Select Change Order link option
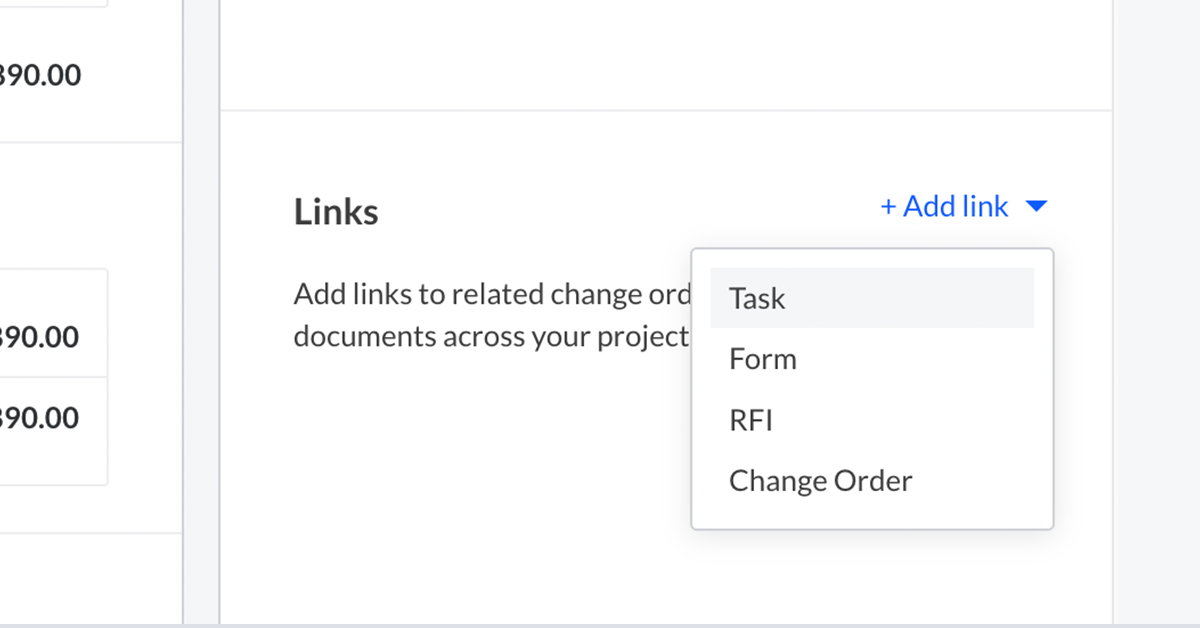The width and height of the screenshot is (1200, 628). click(x=821, y=481)
